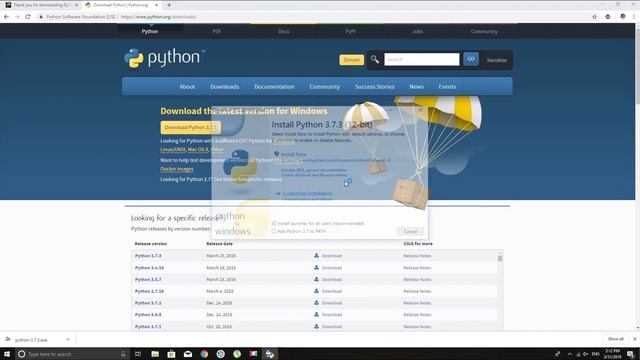Open the Windows Start menu
Screen dimensions: 640x360
click(7, 354)
